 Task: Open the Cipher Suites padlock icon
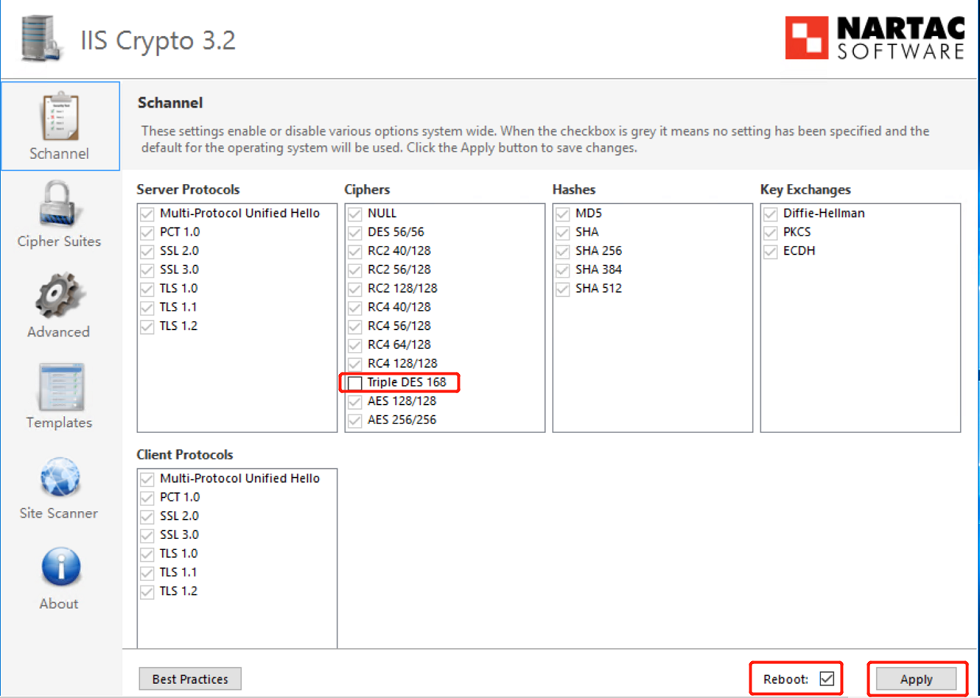[59, 204]
